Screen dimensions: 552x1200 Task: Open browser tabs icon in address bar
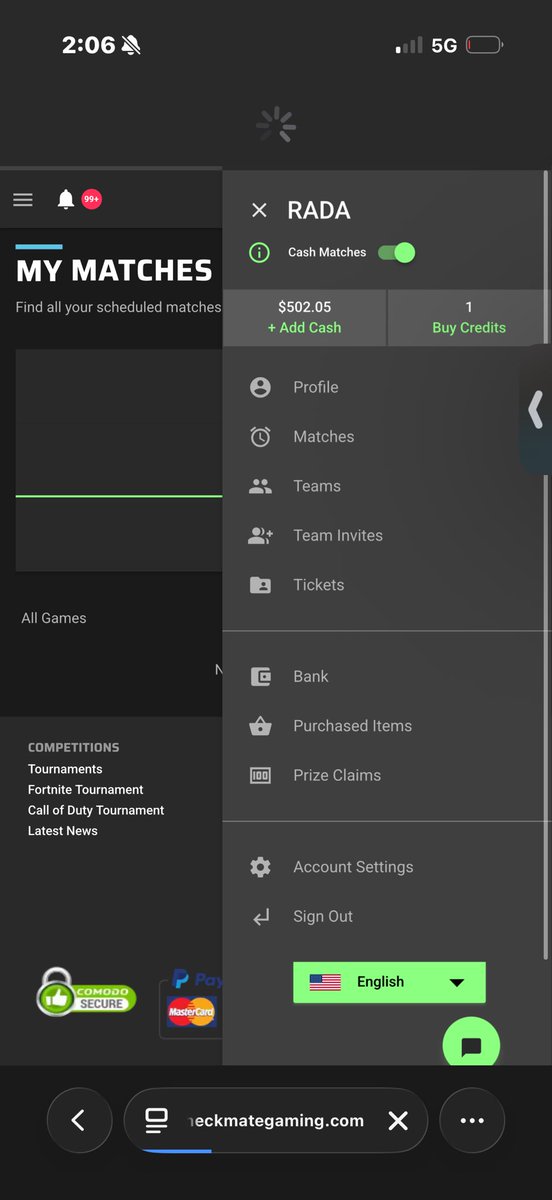click(x=156, y=1121)
